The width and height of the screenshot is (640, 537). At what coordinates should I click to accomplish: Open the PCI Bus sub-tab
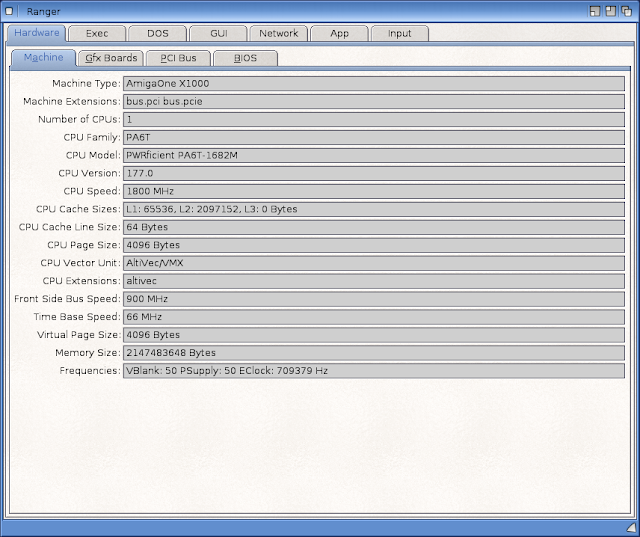point(178,58)
